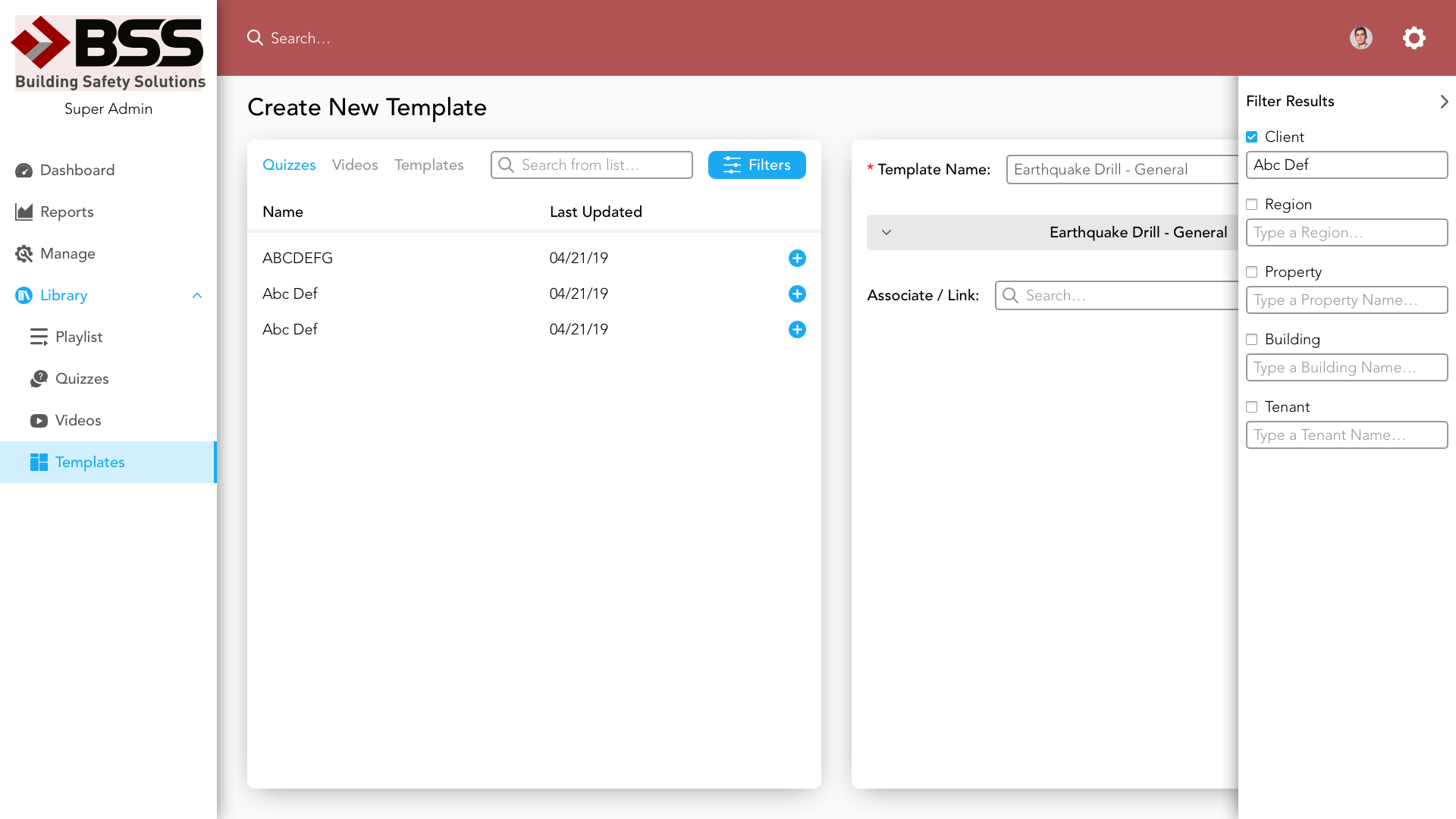Image resolution: width=1456 pixels, height=819 pixels.
Task: Open the user profile avatar
Action: (1360, 38)
